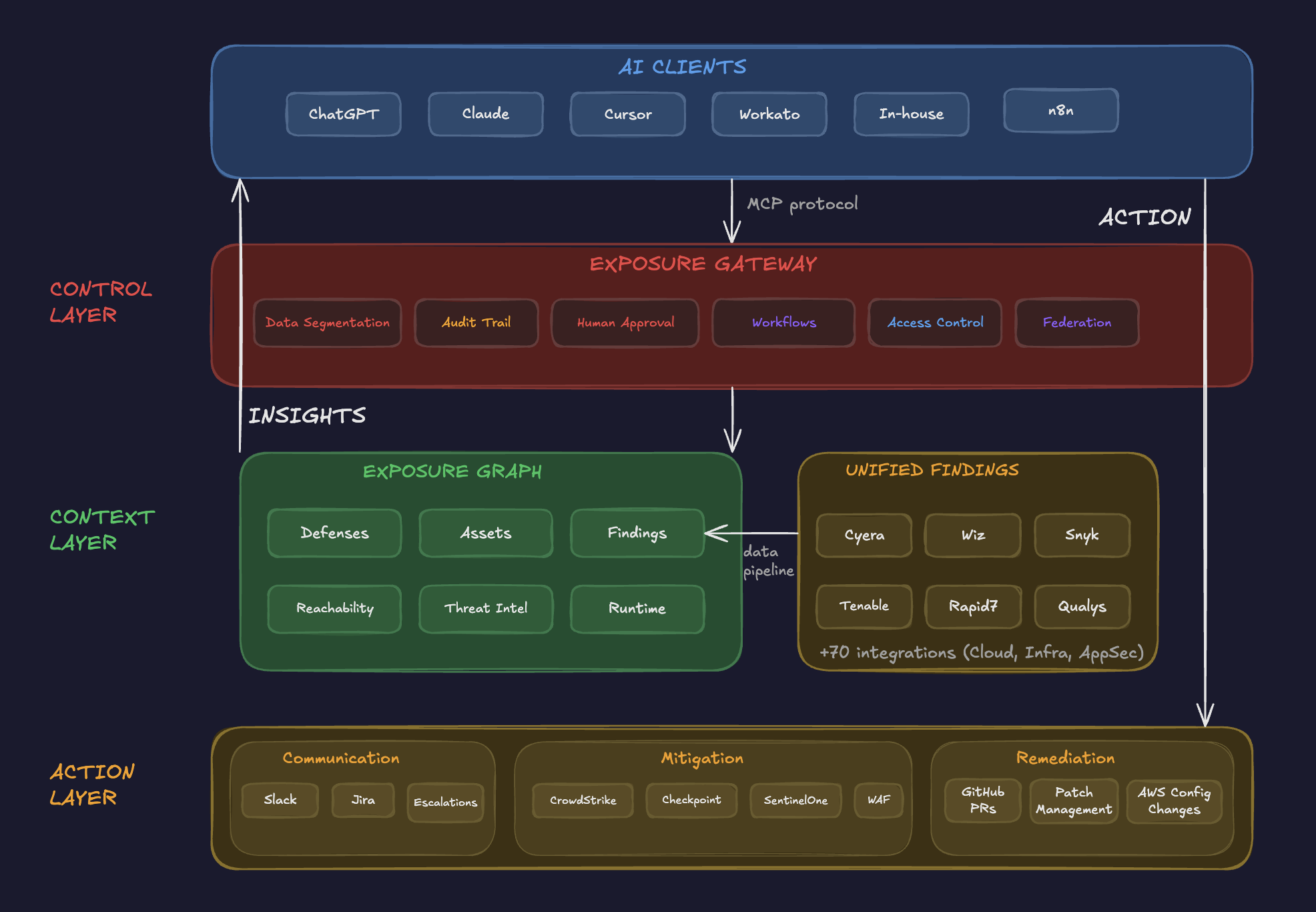Open the Workflows gateway box
The height and width of the screenshot is (912, 1316).
(x=783, y=322)
